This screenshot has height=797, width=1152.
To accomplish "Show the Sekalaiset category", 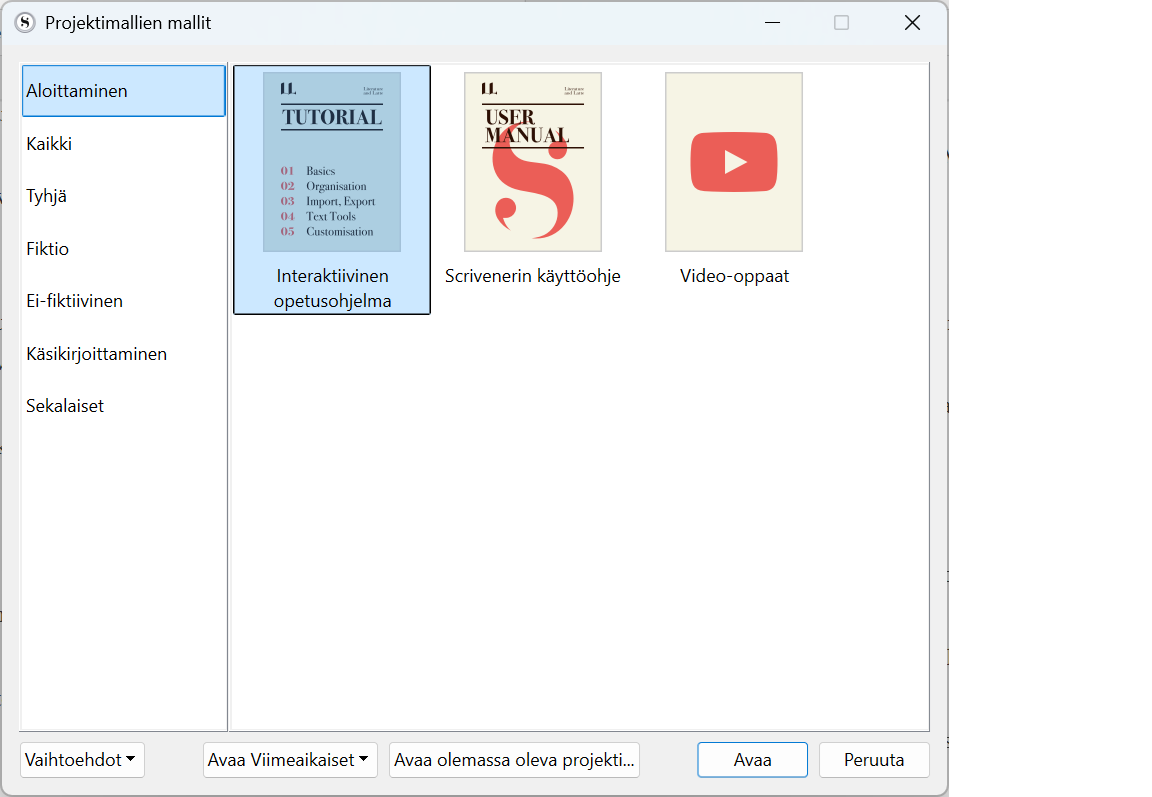I will click(x=123, y=406).
